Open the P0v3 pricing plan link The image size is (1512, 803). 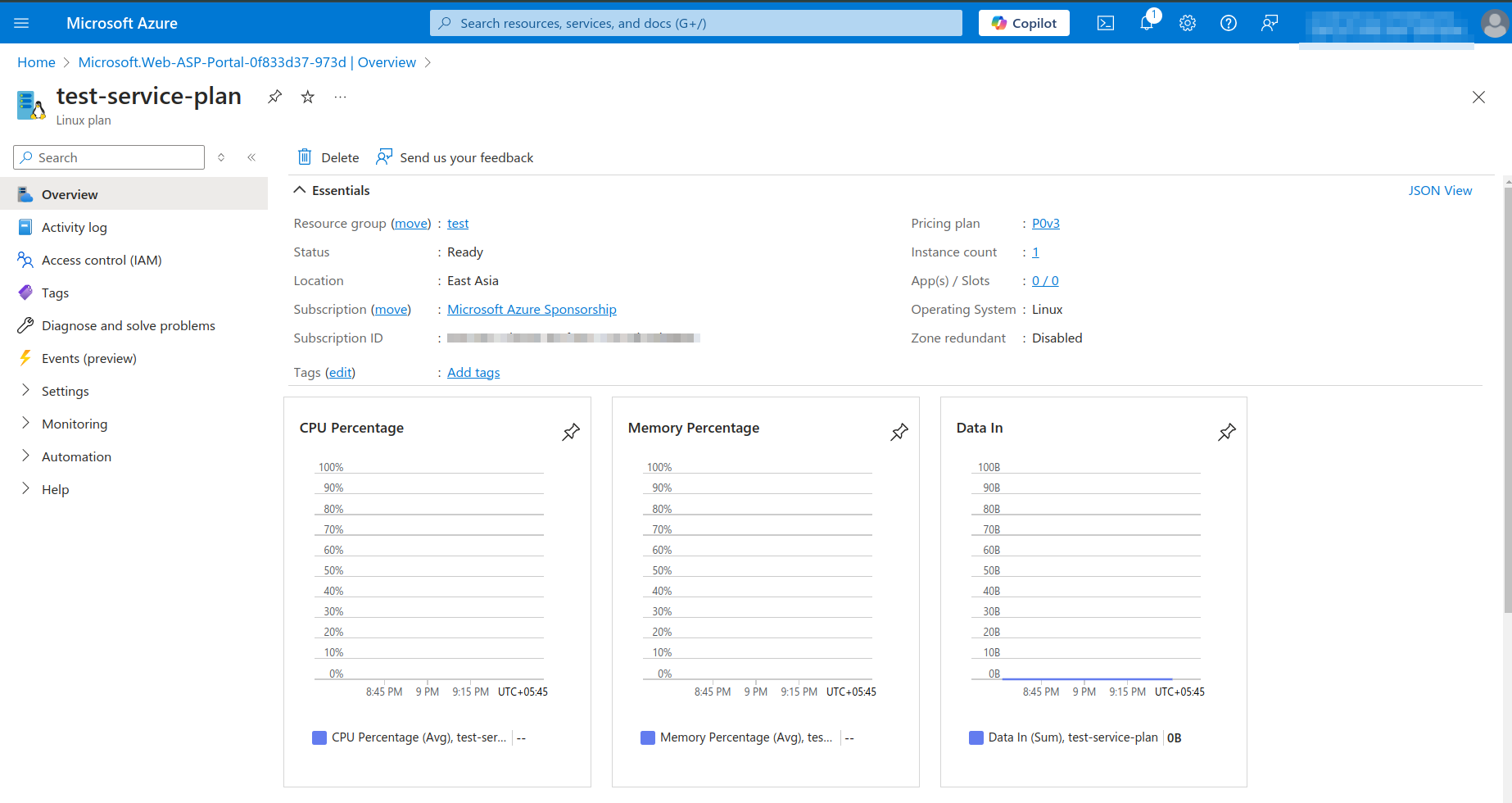click(1046, 223)
